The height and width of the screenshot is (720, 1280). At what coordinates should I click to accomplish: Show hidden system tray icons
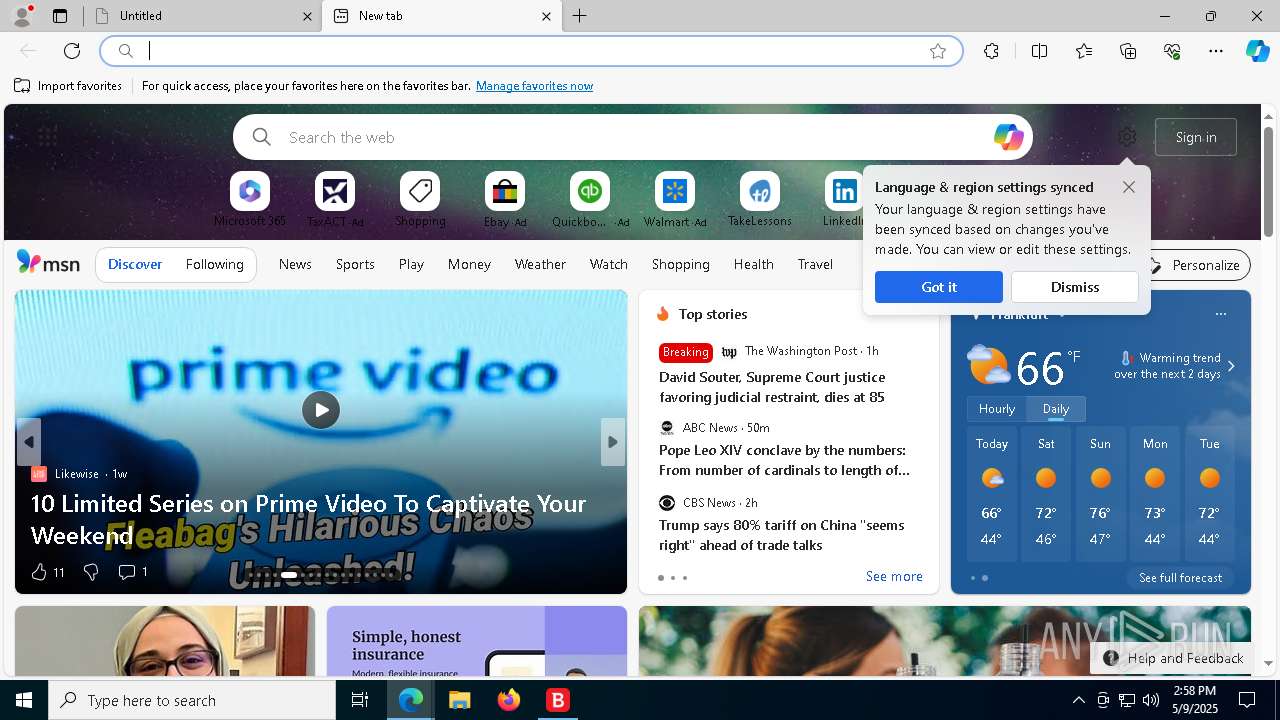coord(1078,700)
